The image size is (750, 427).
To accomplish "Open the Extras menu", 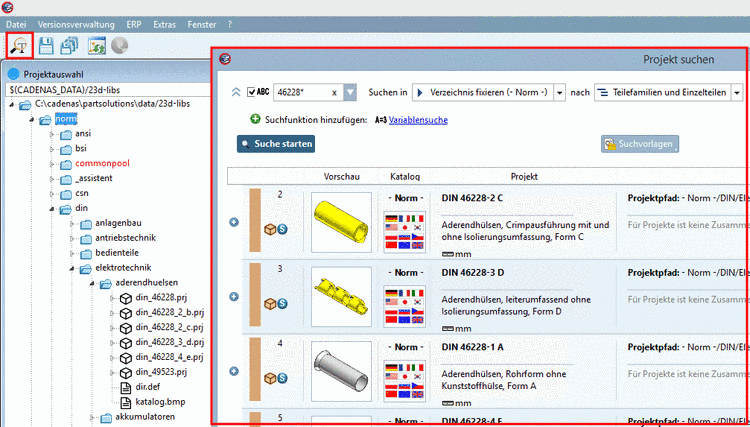I will (x=165, y=25).
